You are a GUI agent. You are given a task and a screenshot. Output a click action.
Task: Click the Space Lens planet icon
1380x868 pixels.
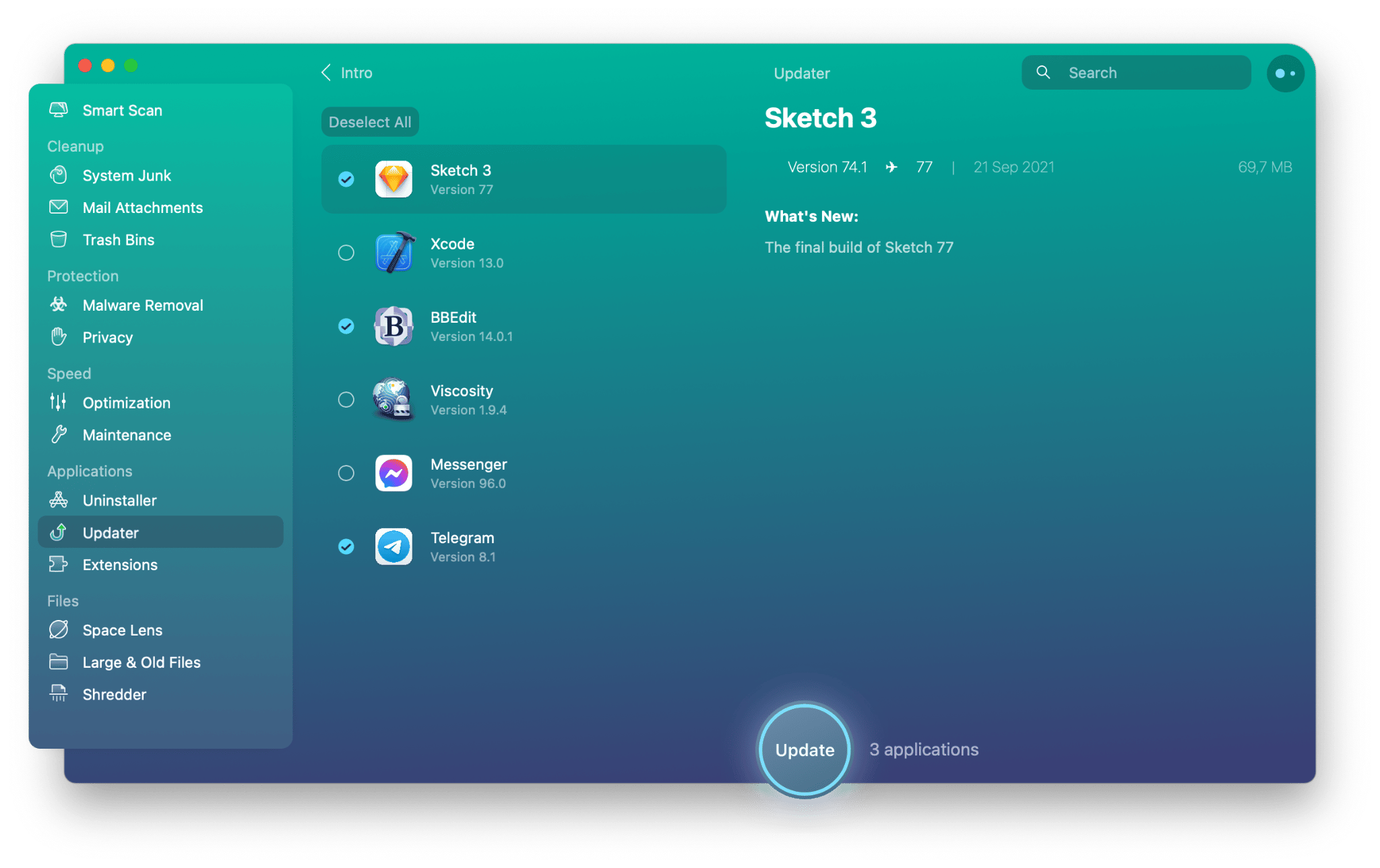point(59,629)
